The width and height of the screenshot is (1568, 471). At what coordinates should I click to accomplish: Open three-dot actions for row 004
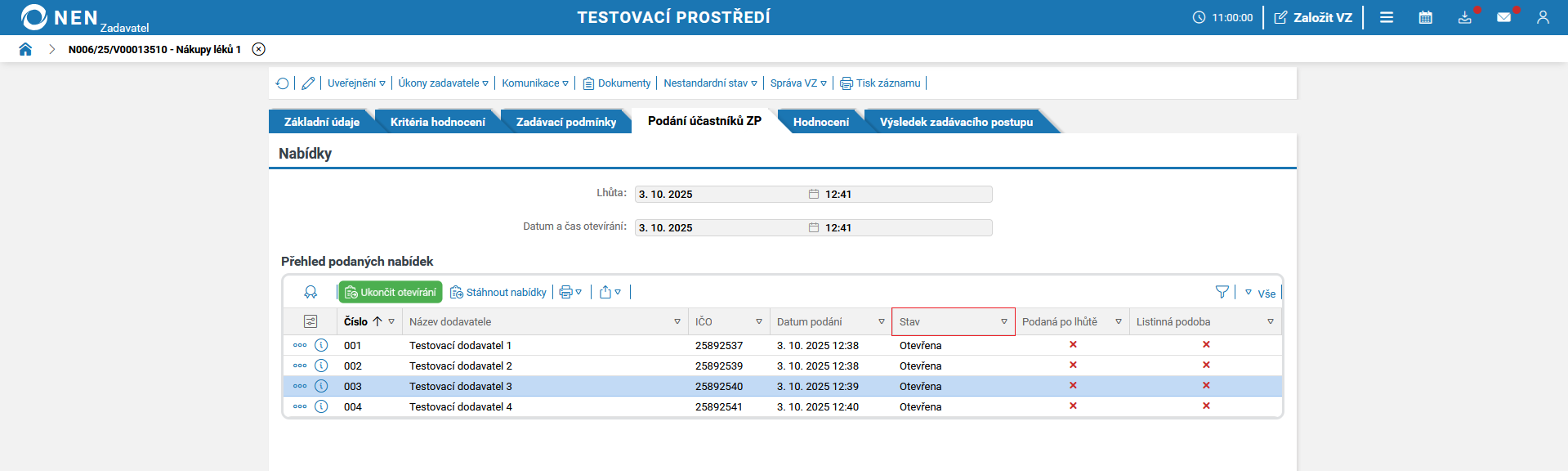300,406
